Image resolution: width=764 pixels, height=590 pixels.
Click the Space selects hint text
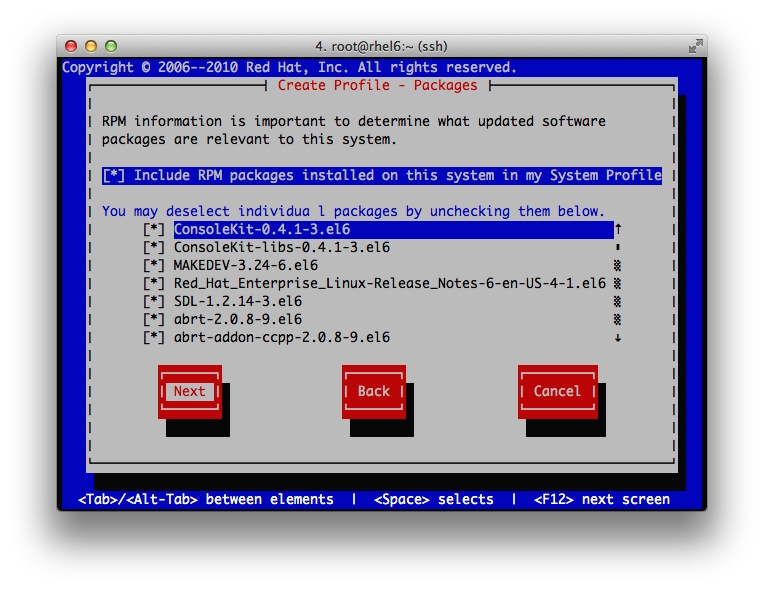click(434, 499)
